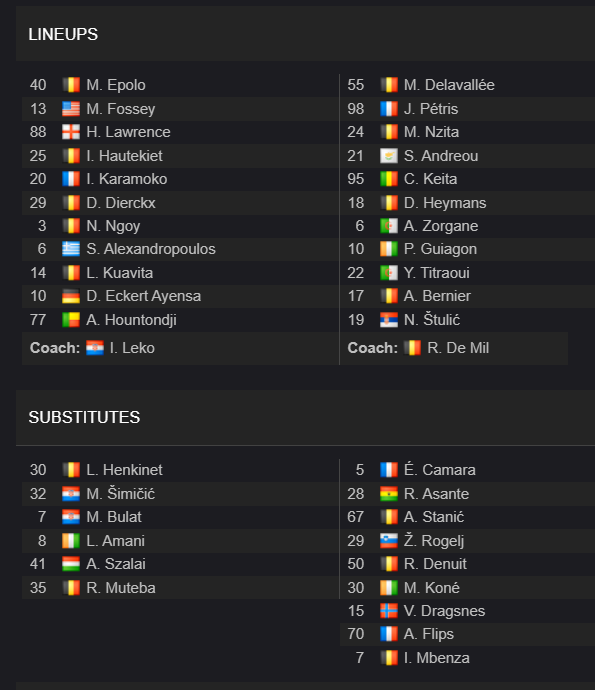This screenshot has width=595, height=690.
Task: Click the Norwegian flag next to V. Dragsnes
Action: (x=389, y=611)
